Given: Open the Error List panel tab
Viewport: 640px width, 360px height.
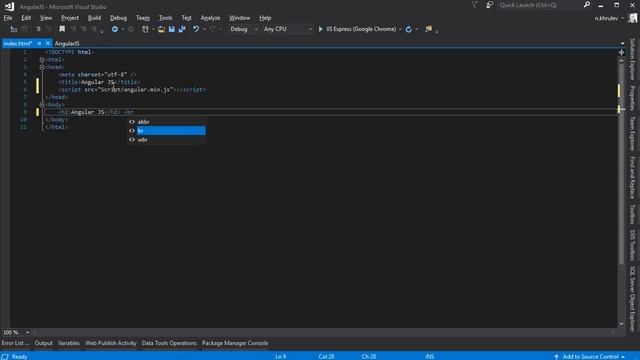Looking at the screenshot, I should coord(15,343).
